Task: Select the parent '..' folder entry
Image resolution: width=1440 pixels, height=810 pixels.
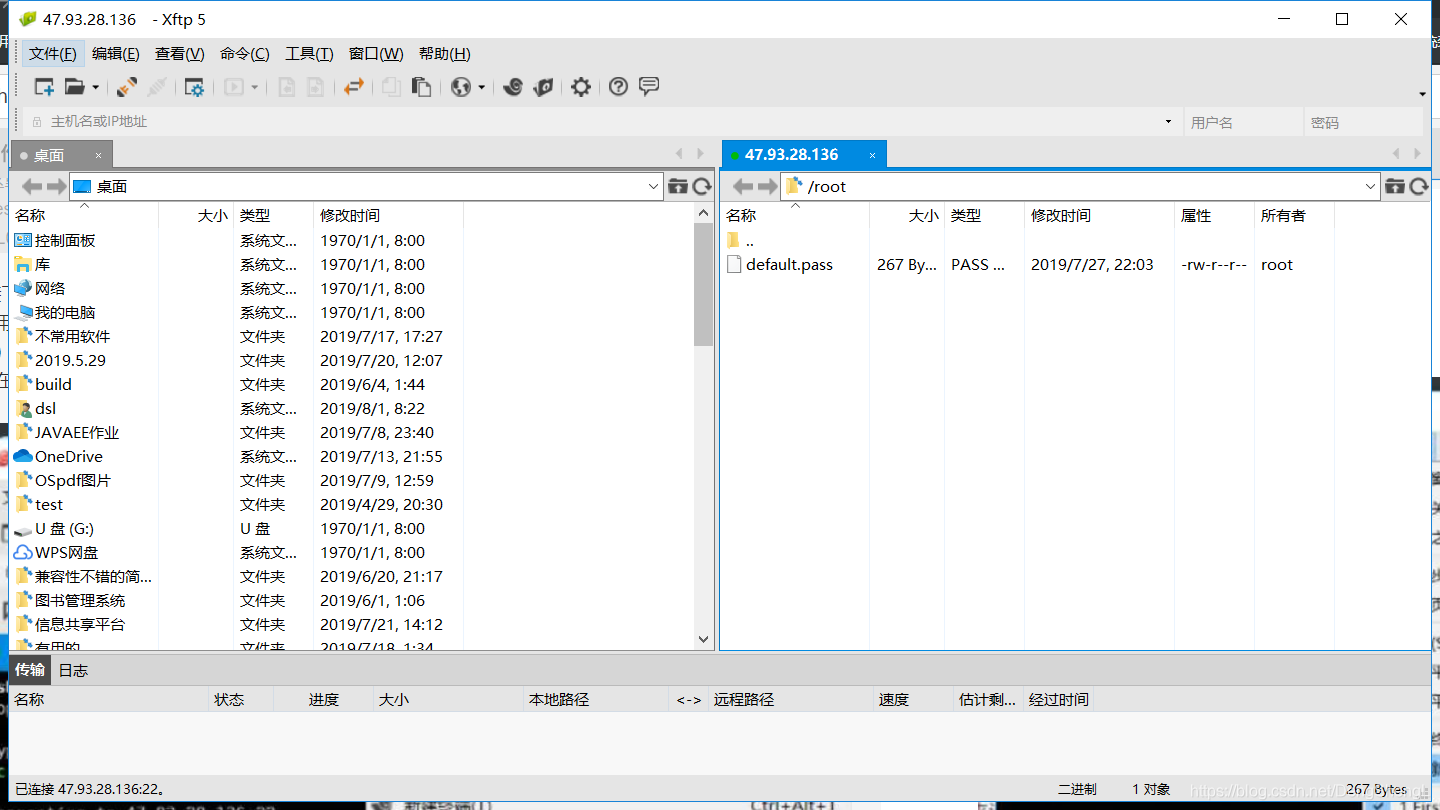Action: tap(749, 241)
